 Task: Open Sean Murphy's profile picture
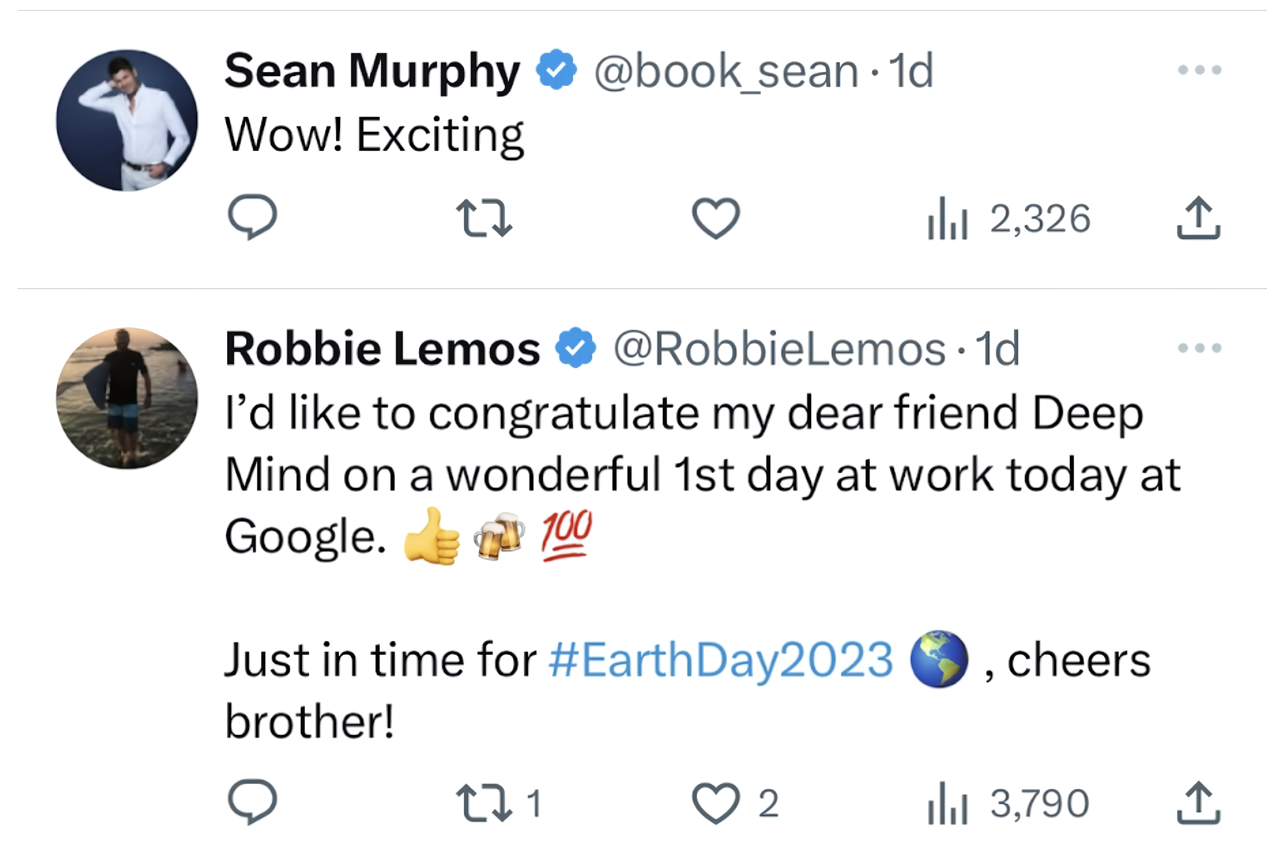click(127, 120)
